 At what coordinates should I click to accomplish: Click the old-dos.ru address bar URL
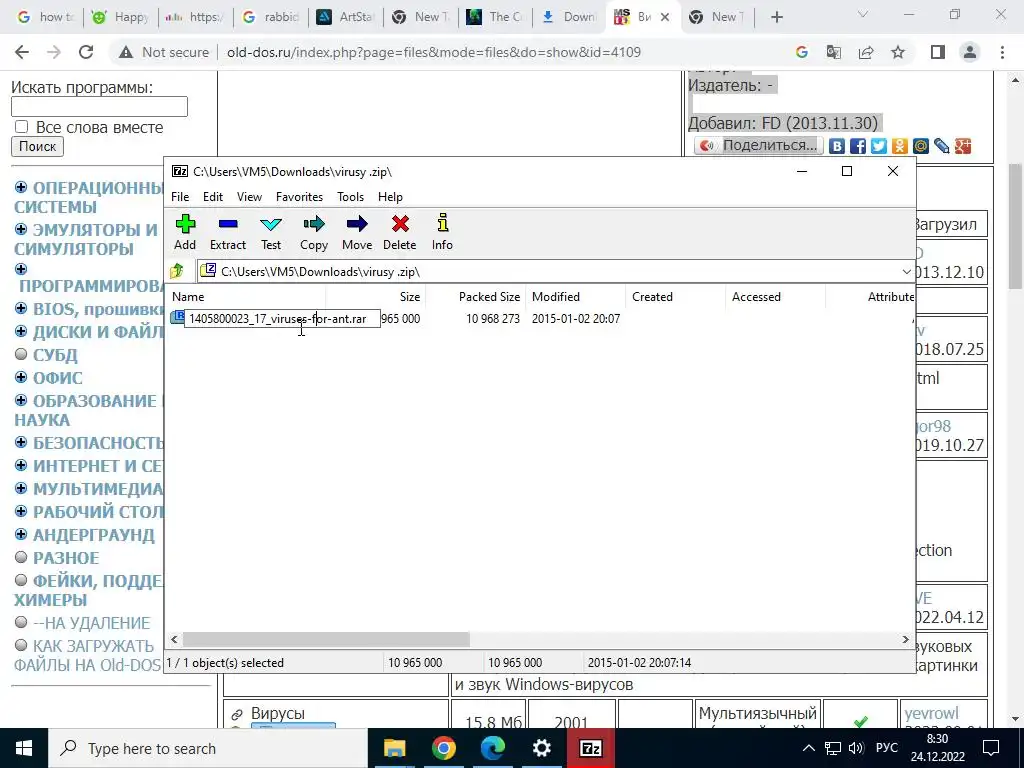click(x=434, y=52)
